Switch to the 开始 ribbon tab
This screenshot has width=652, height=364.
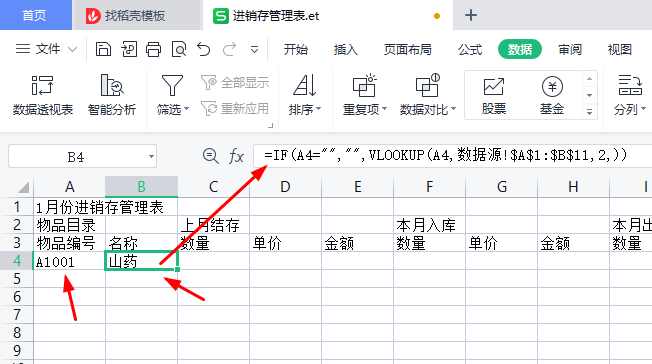(x=296, y=50)
